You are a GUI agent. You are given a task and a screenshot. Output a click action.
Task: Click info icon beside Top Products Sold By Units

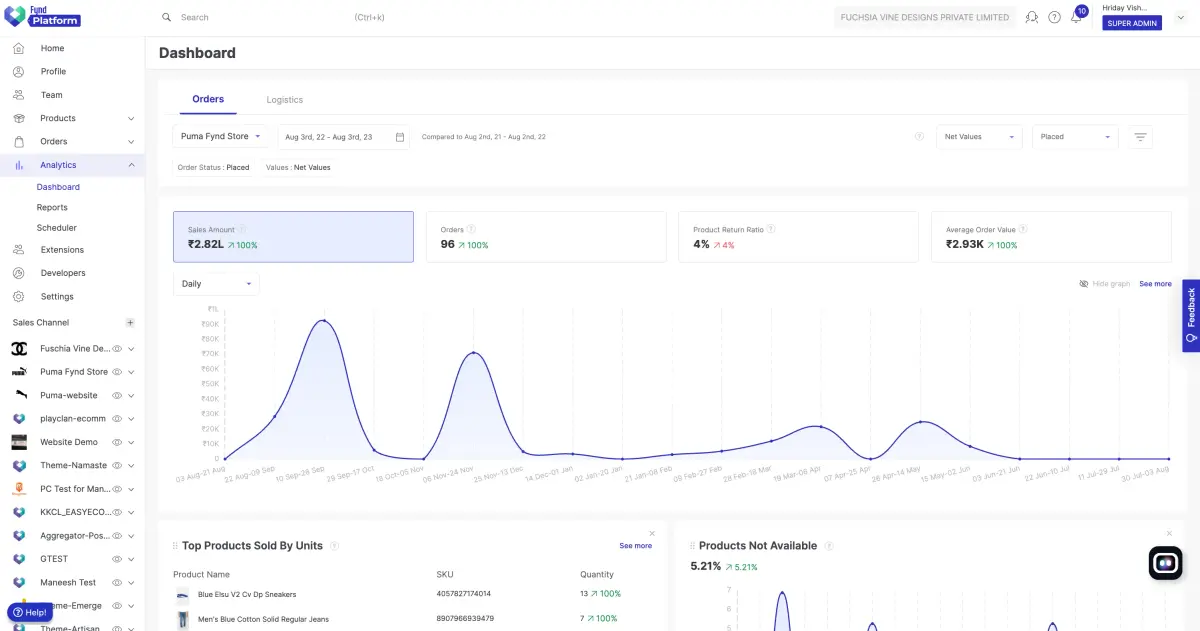point(334,546)
